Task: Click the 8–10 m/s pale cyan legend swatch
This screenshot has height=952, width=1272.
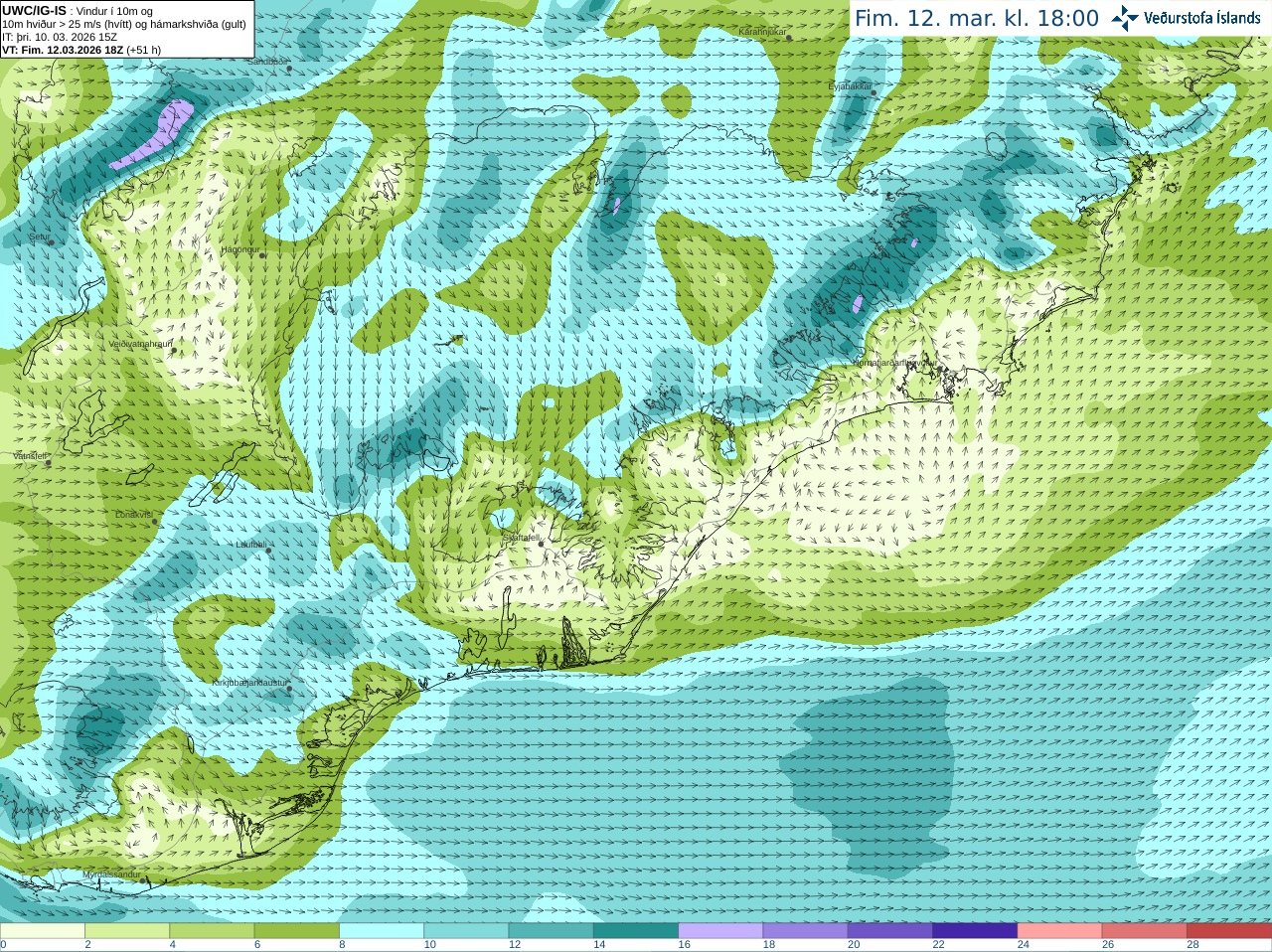Action: [x=382, y=931]
